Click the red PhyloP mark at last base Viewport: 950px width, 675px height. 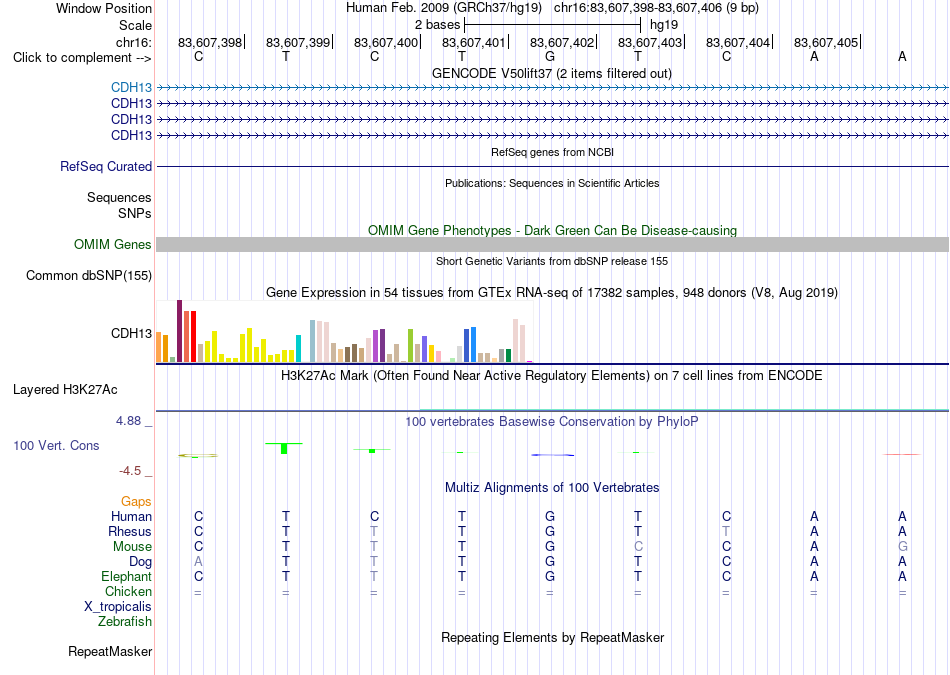(902, 454)
